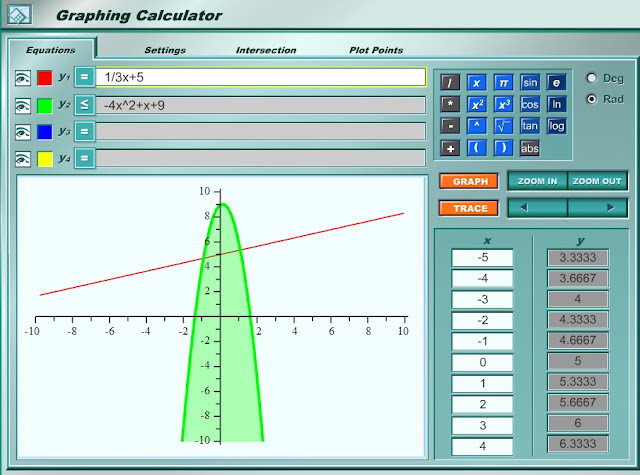
Task: Change the y3 equals sign selector
Action: click(x=85, y=131)
